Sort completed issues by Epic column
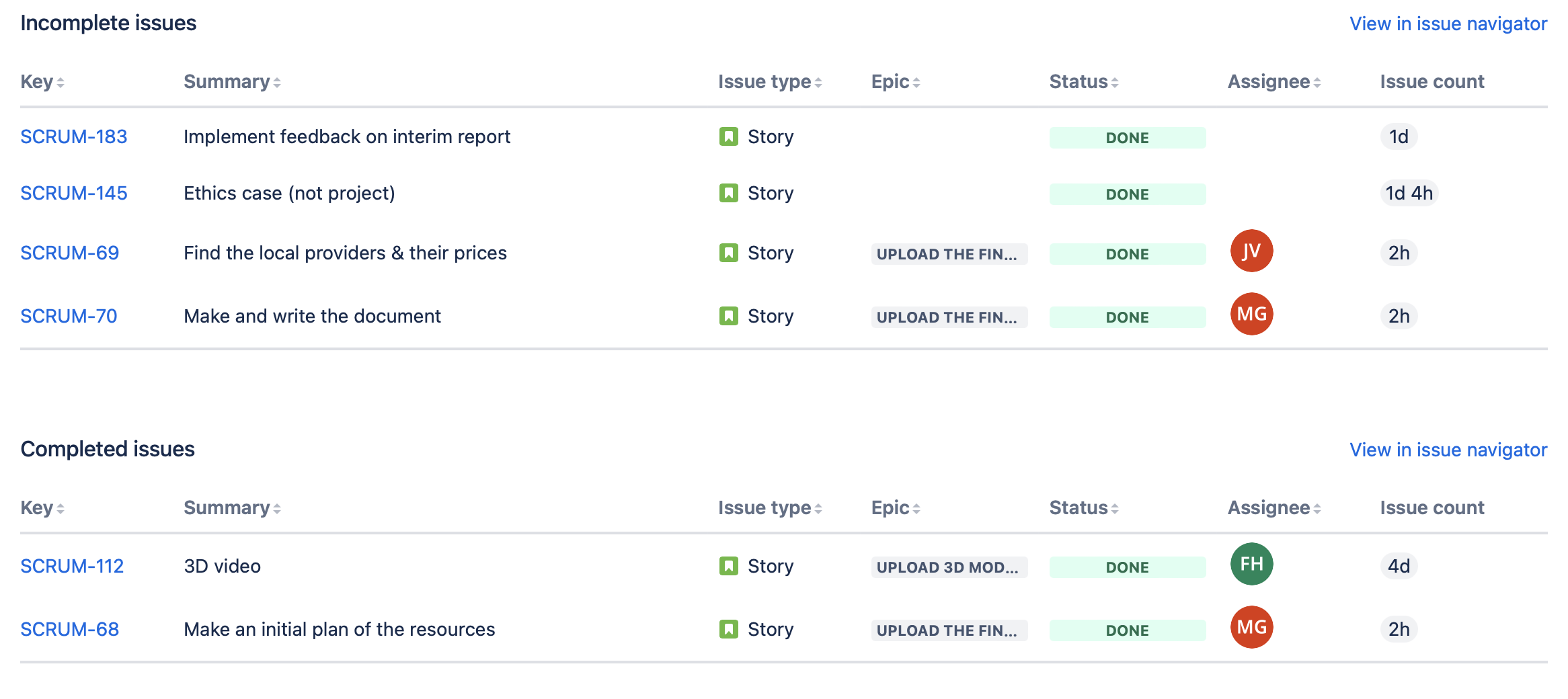1568x699 pixels. (x=895, y=508)
